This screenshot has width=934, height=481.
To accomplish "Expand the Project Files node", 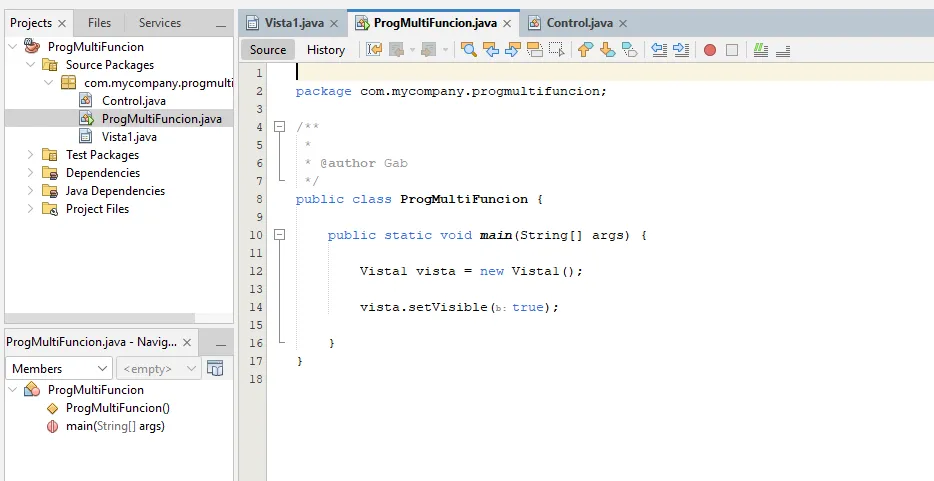I will pos(31,208).
